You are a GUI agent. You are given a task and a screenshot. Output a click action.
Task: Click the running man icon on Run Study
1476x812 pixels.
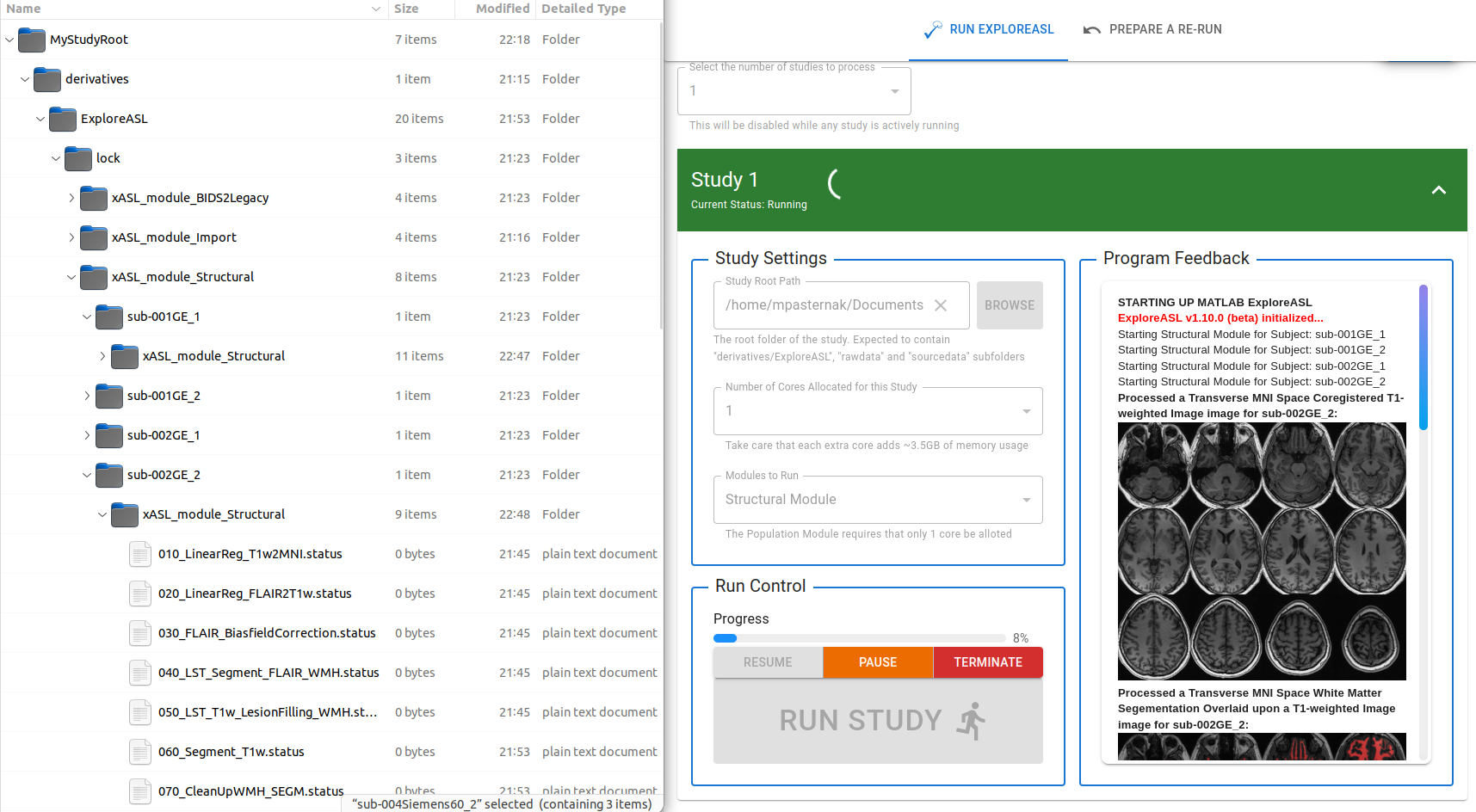click(971, 721)
